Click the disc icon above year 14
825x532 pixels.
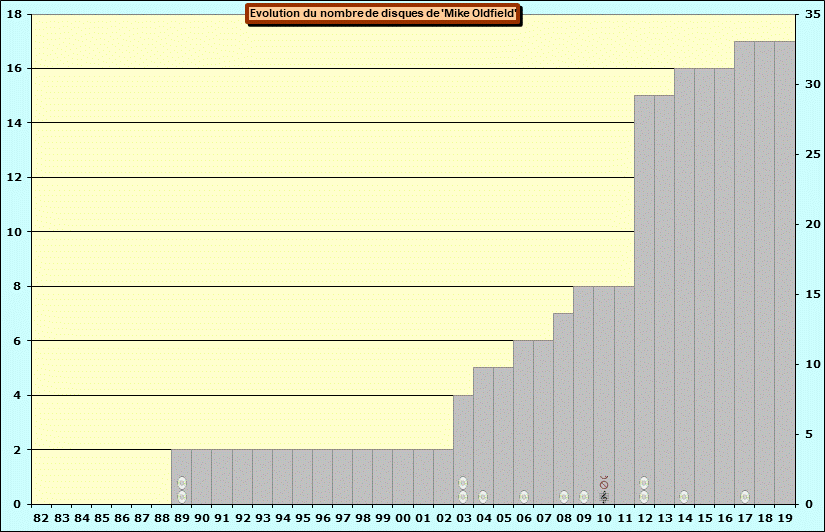point(684,497)
